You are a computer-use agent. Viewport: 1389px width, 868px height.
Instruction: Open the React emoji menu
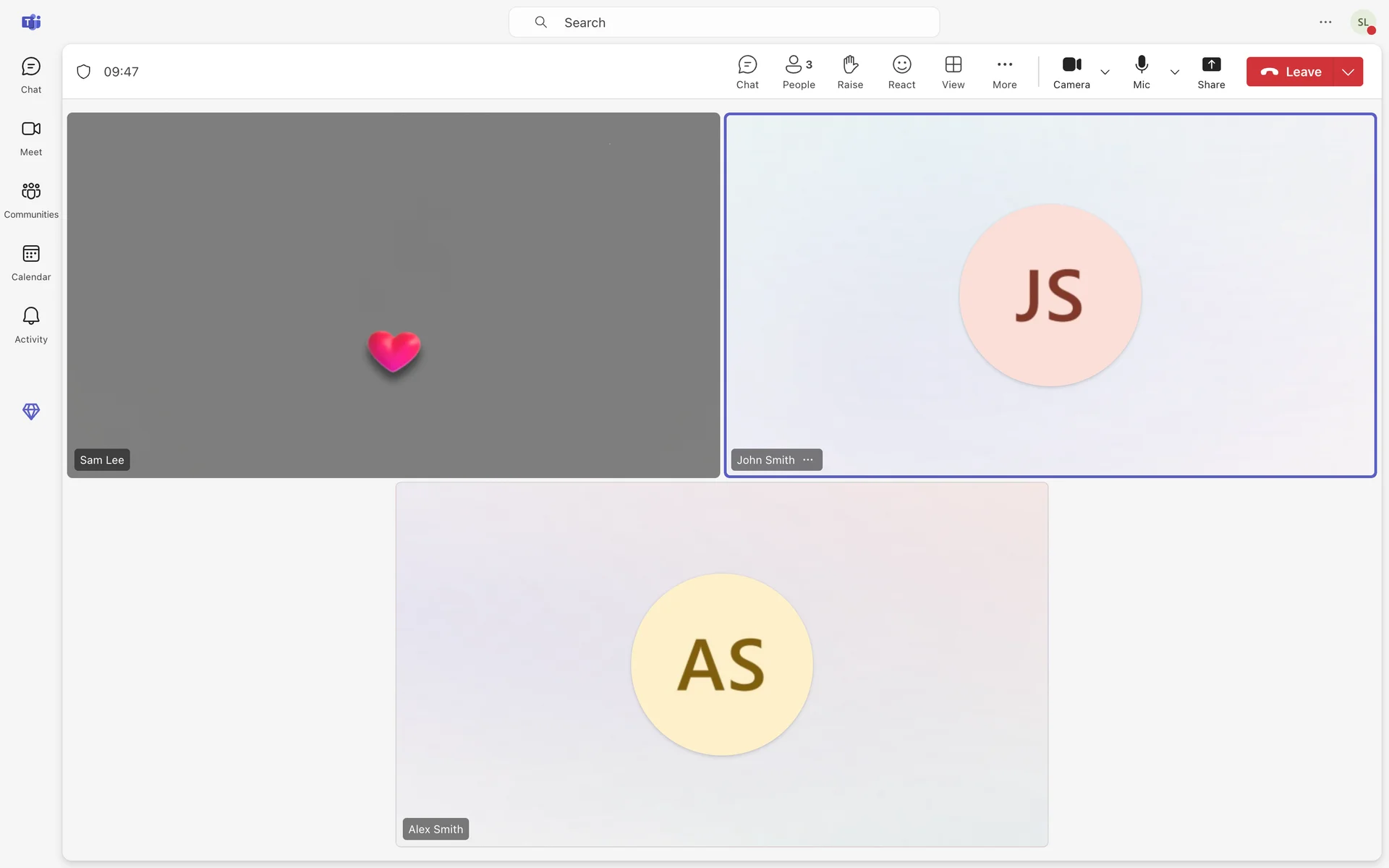point(901,72)
